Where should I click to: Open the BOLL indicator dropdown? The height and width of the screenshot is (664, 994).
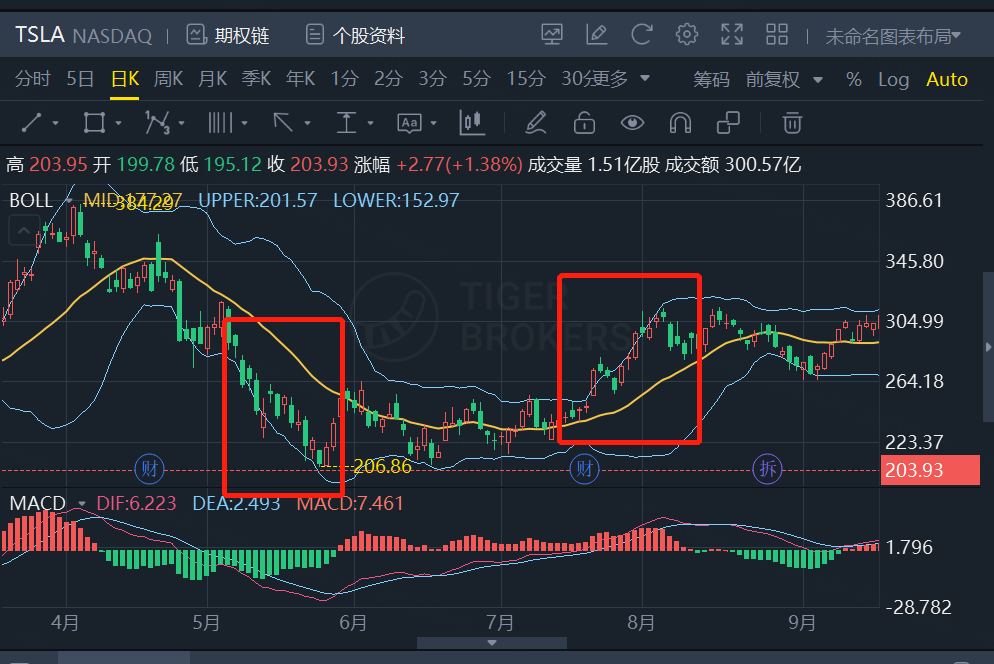point(68,200)
